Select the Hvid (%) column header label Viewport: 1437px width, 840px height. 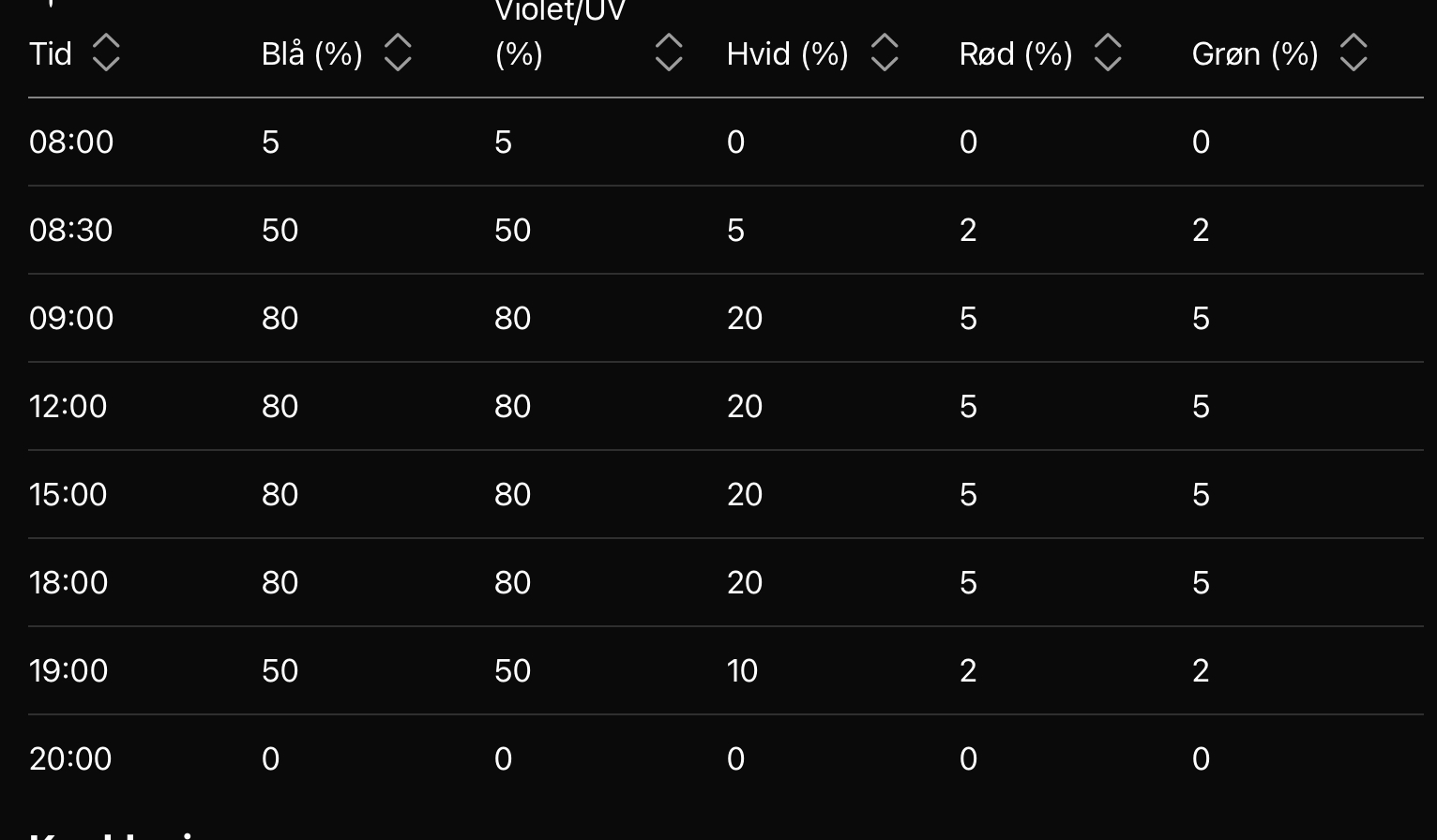click(787, 53)
